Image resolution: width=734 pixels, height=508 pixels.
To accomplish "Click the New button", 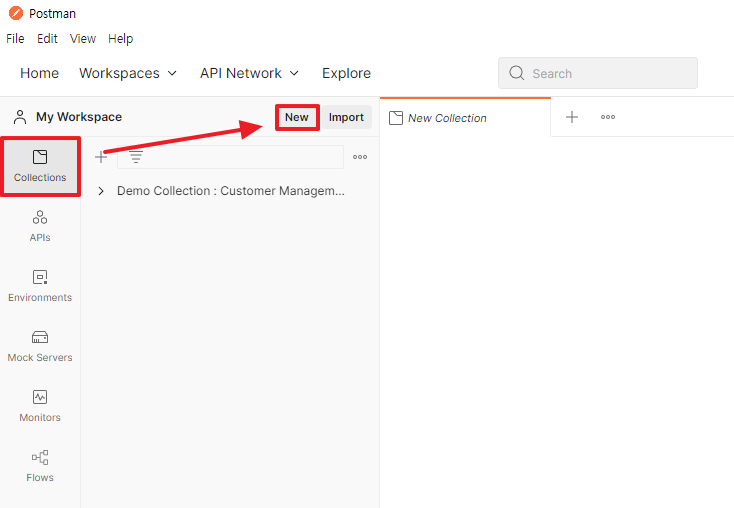I will point(297,117).
